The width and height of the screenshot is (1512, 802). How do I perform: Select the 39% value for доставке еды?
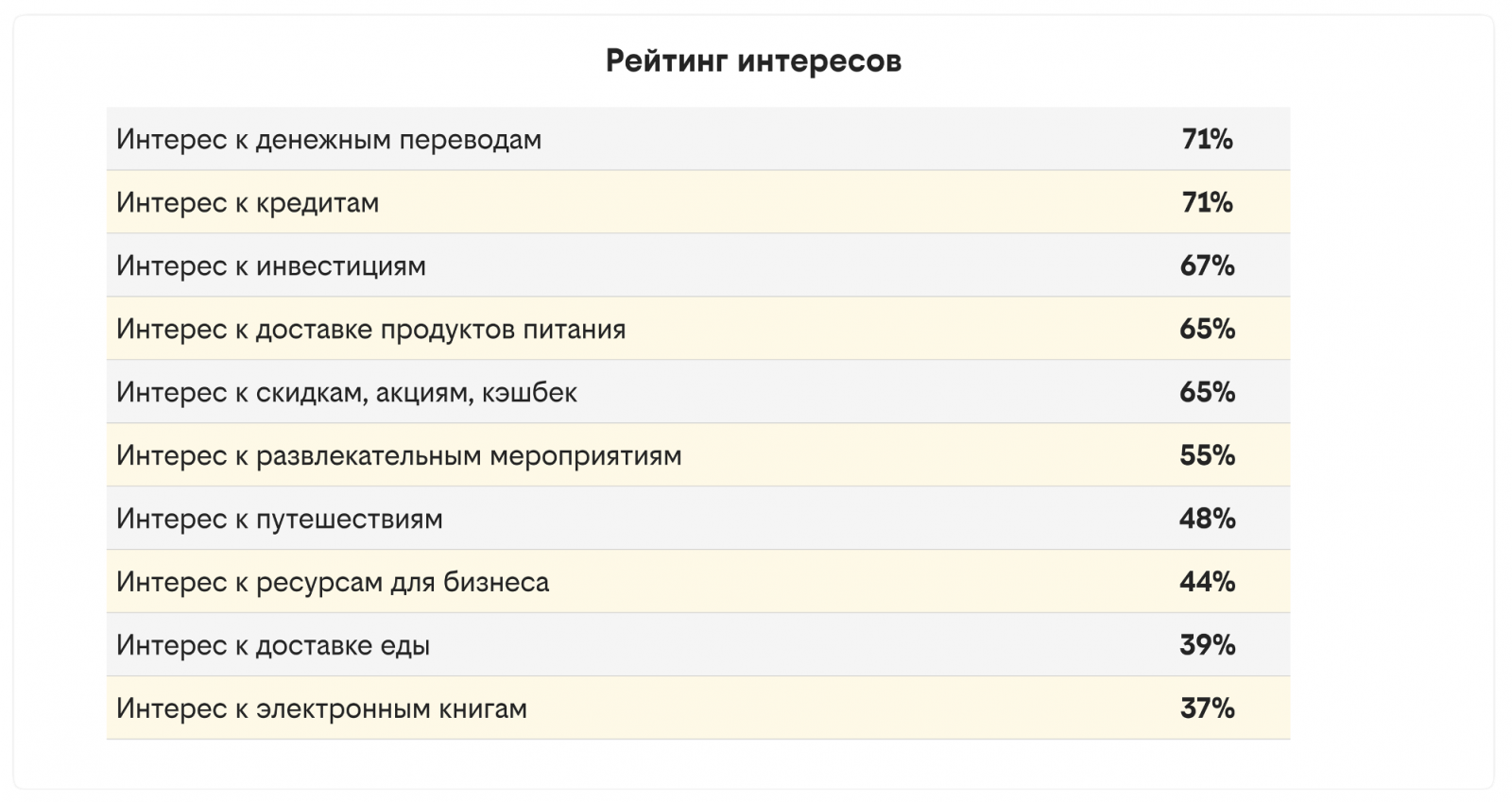click(x=1207, y=646)
